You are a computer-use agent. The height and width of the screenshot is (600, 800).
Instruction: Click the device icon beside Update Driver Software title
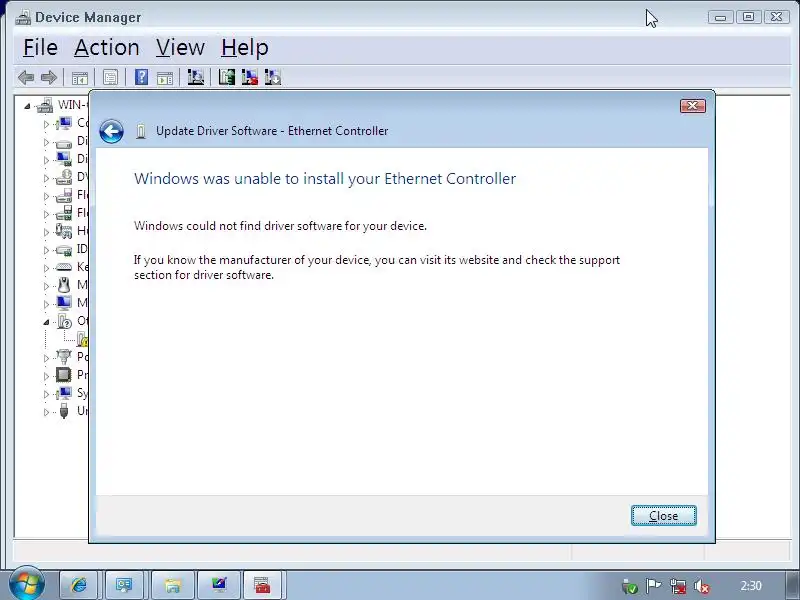(141, 131)
